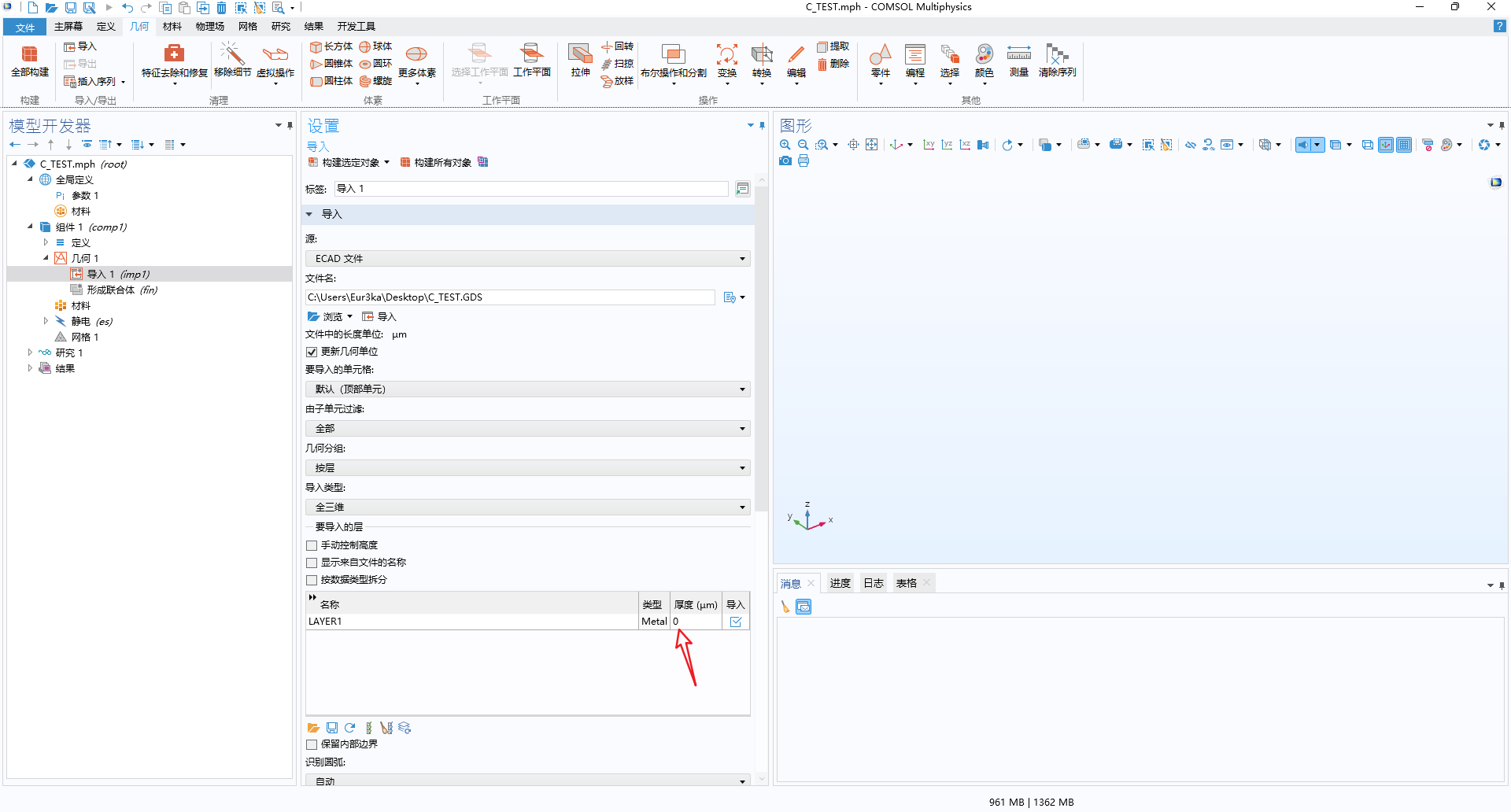1511x812 pixels.
Task: Open the 文件 menu
Action: coord(25,28)
